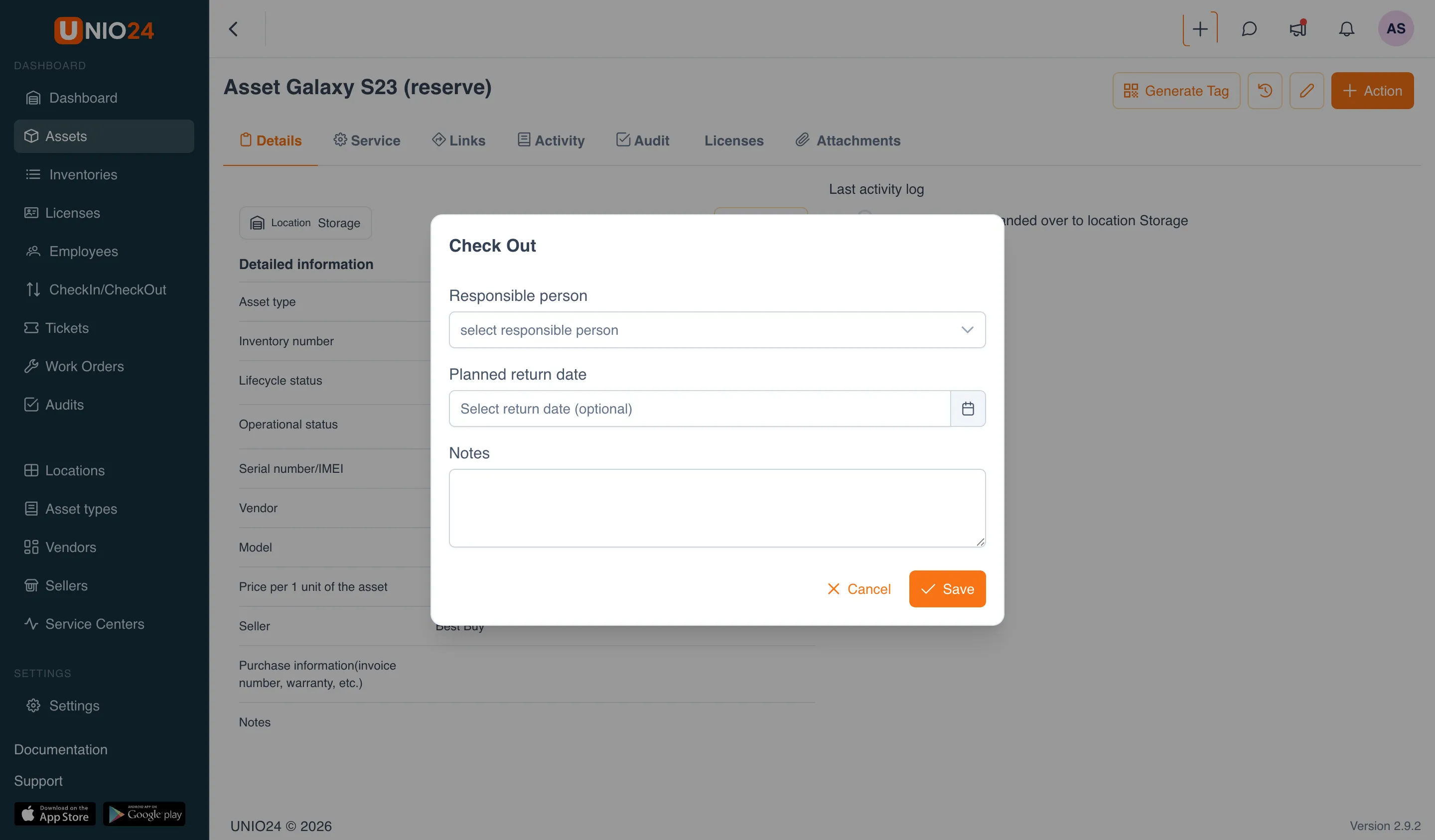The image size is (1435, 840).
Task: Click the 'Version 2.9.2' text
Action: click(1385, 826)
